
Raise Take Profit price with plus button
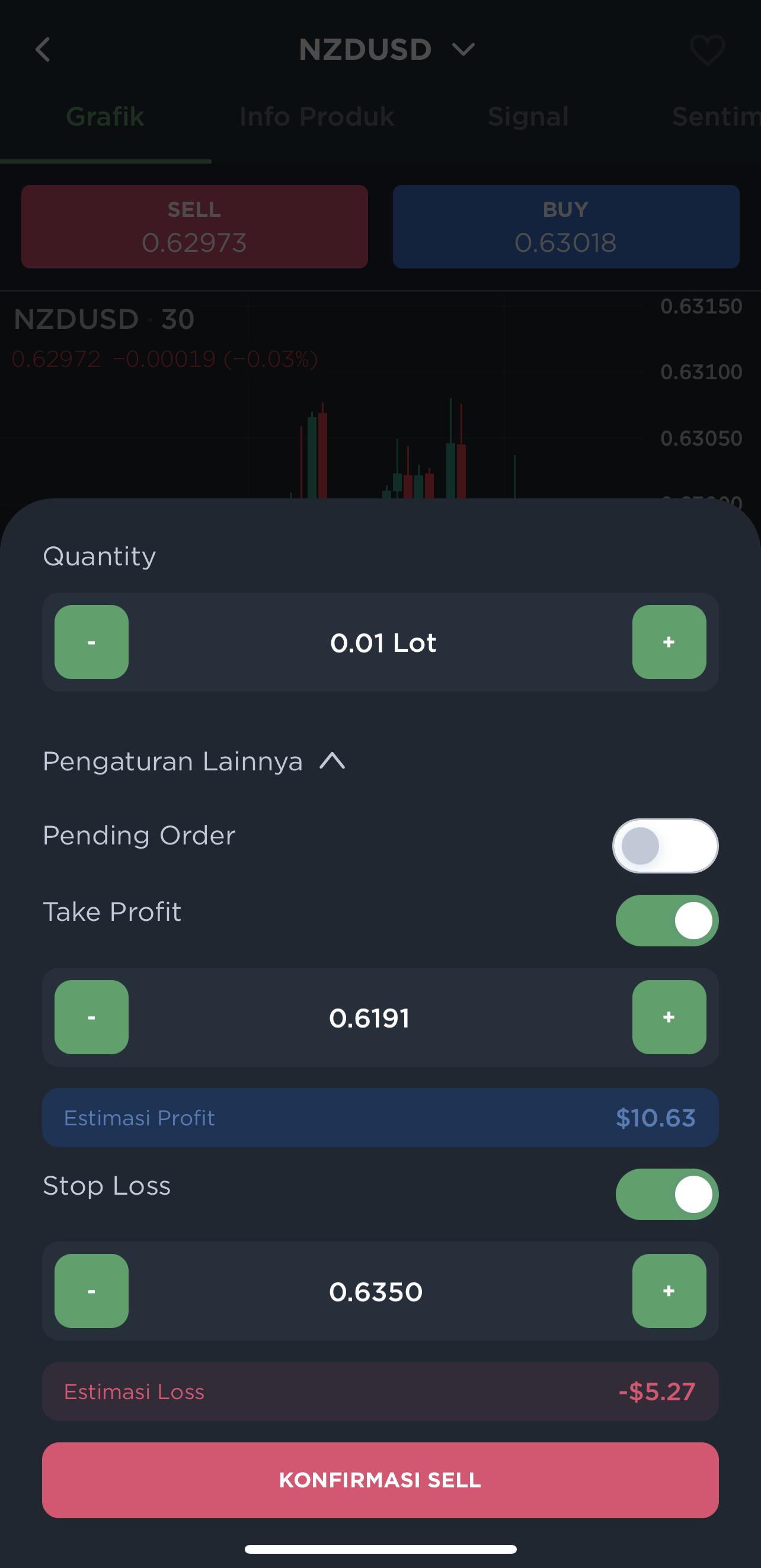(669, 1016)
